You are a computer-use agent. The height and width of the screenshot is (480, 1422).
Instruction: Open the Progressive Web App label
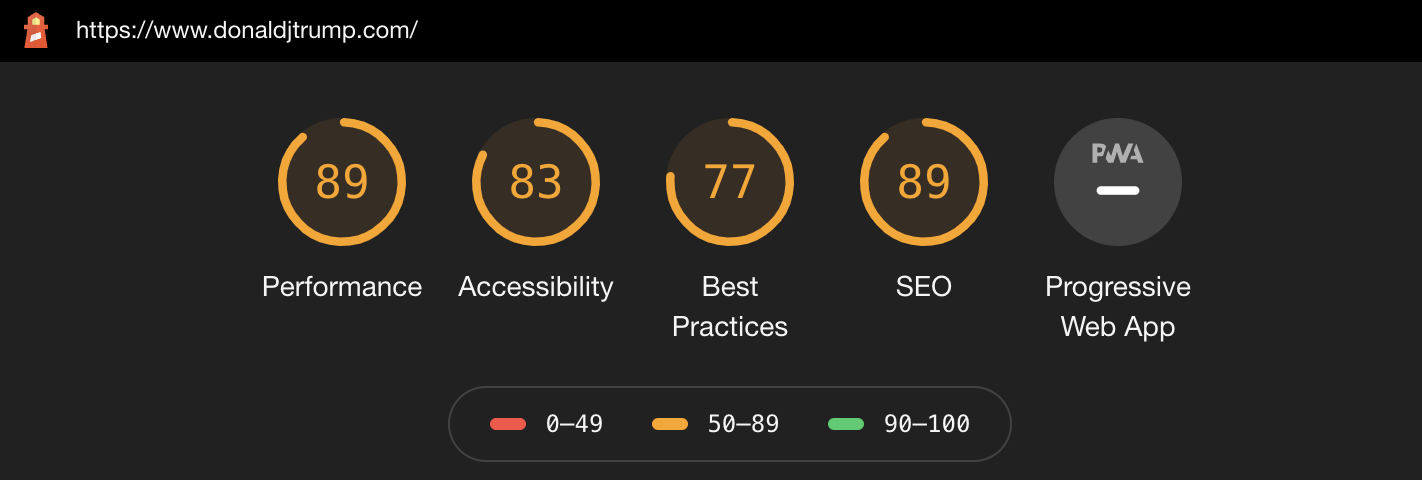pos(1118,307)
